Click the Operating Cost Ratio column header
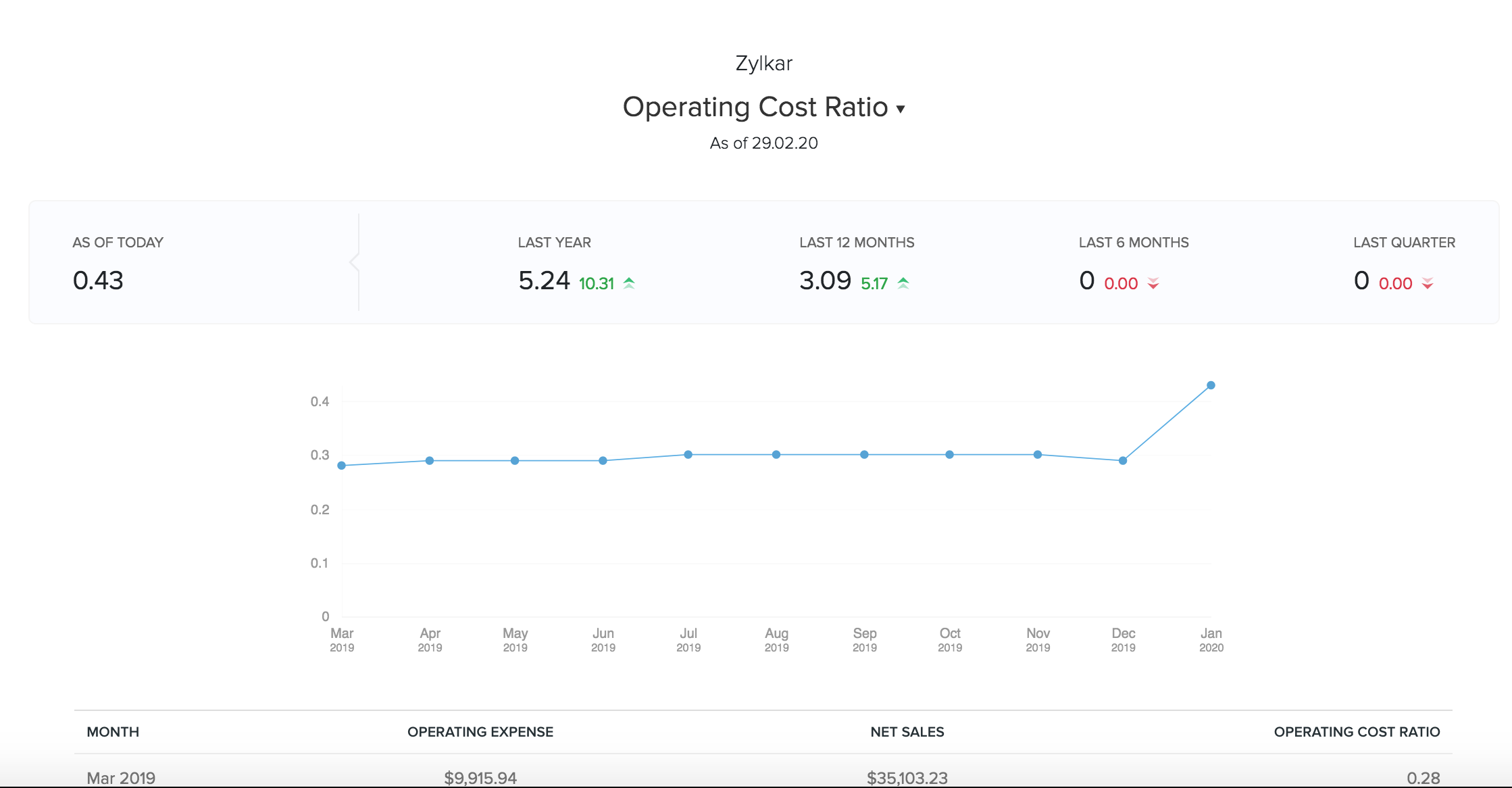This screenshot has height=788, width=1512. point(1357,732)
